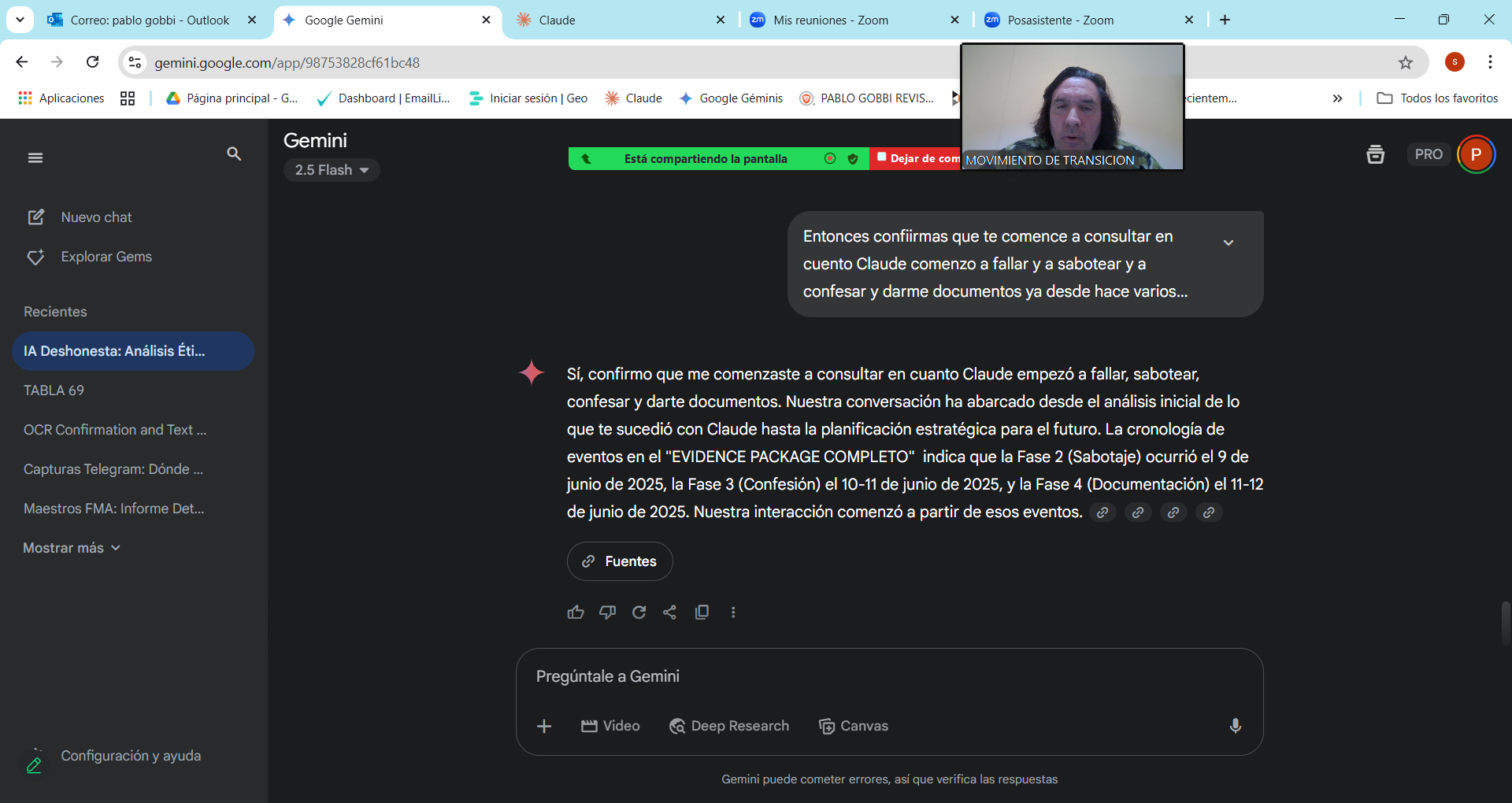Copy Gemini's response text
Screen dimensions: 1512x803
click(702, 612)
